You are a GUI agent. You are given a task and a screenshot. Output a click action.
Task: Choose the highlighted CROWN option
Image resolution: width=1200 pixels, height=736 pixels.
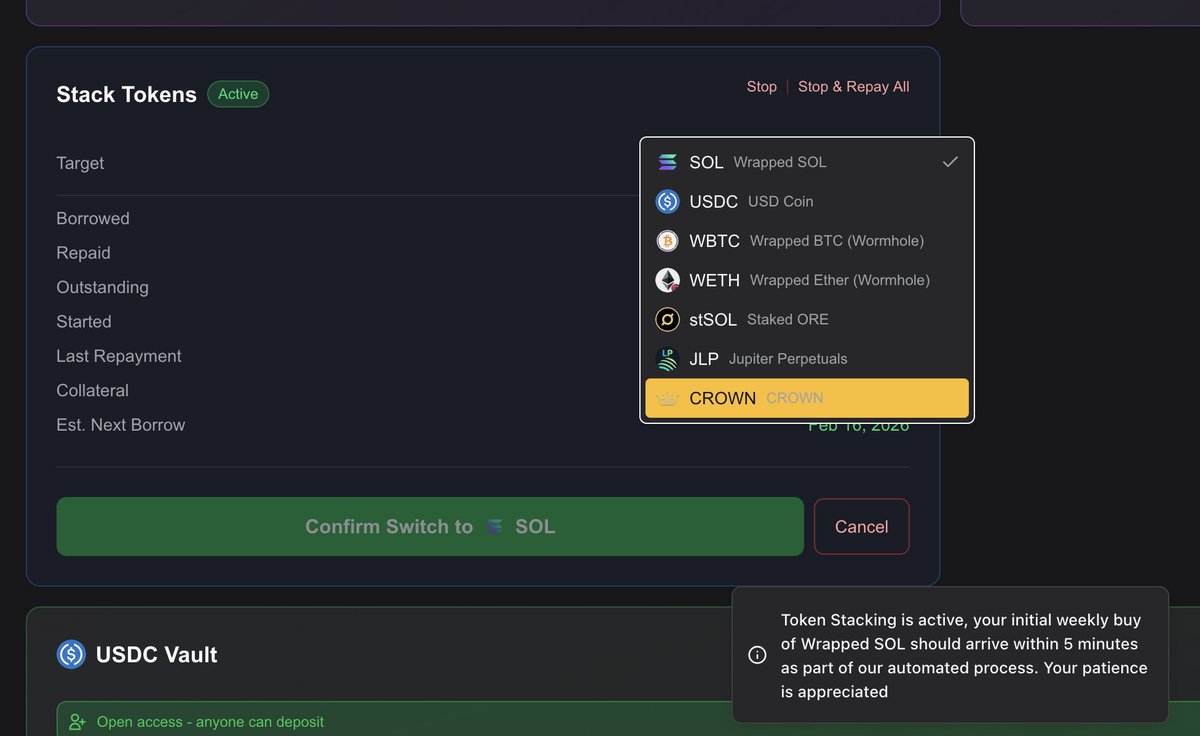click(x=807, y=398)
